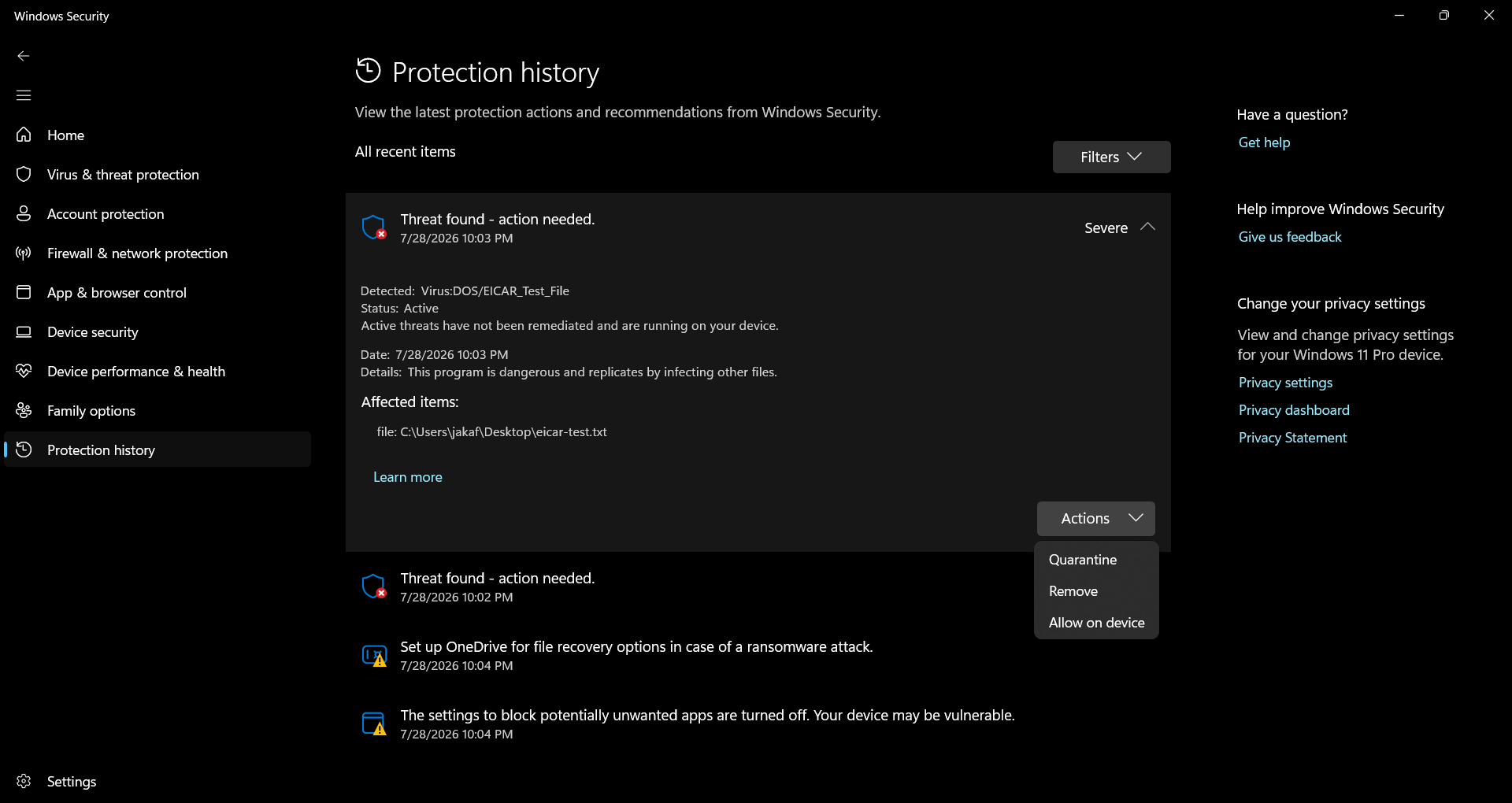Image resolution: width=1512 pixels, height=803 pixels.
Task: Choose Quarantine from the Actions menu
Action: coord(1095,560)
